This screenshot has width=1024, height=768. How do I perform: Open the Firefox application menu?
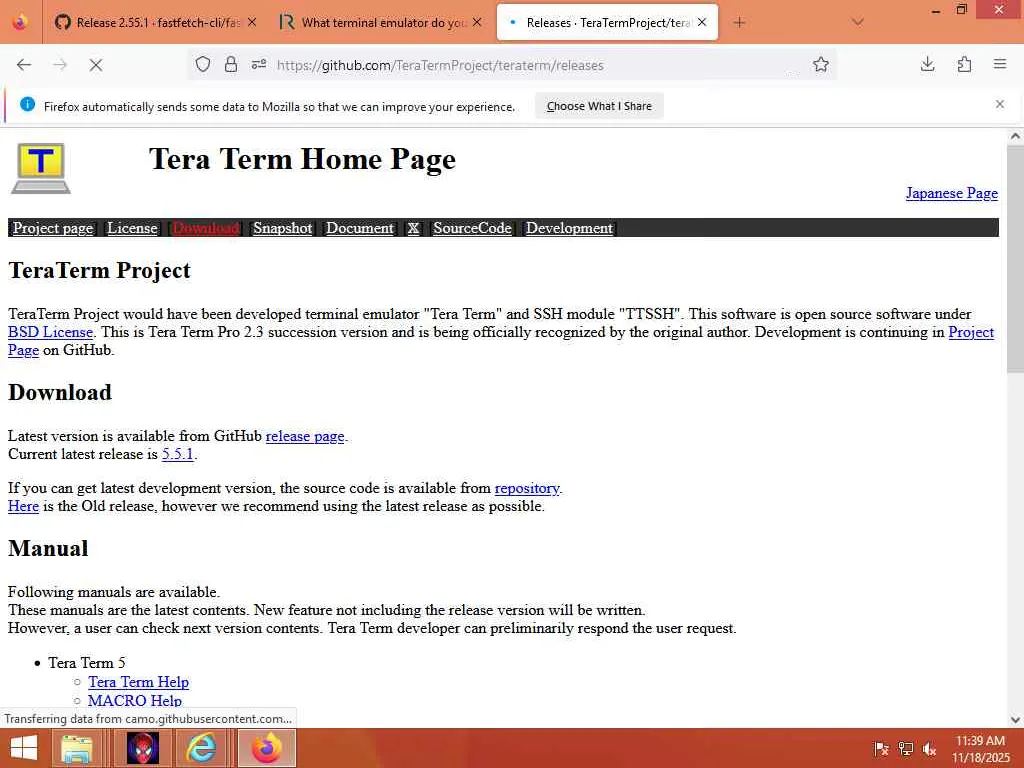(x=1000, y=64)
